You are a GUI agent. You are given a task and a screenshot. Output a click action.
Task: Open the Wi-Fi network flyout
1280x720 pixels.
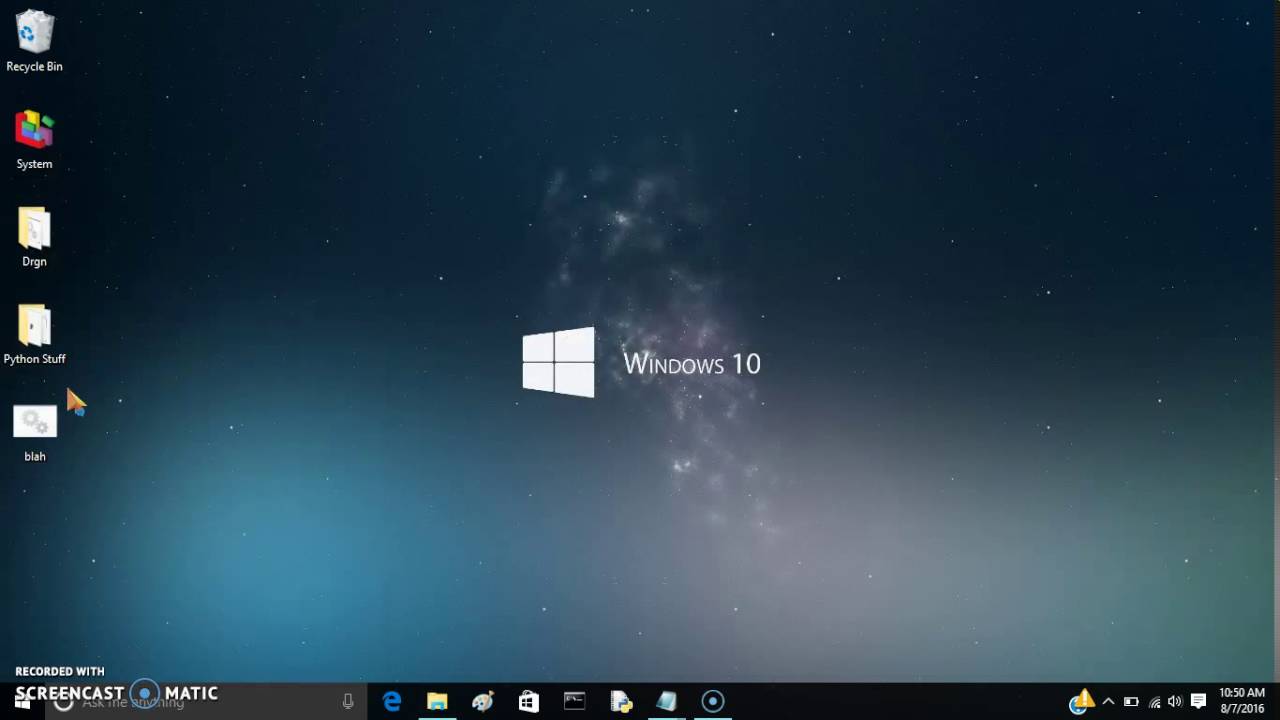1154,702
